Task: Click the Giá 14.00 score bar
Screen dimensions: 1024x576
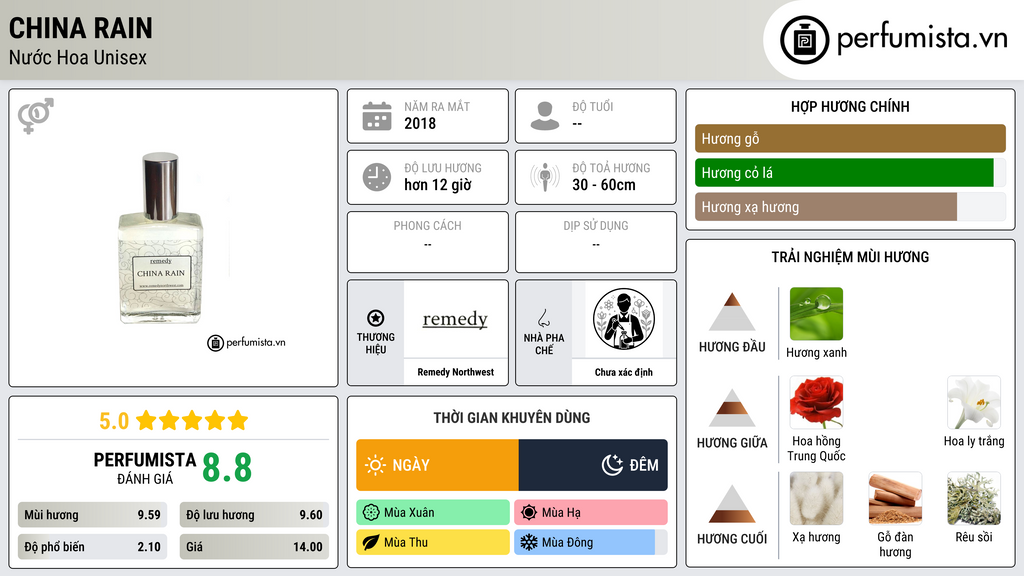Action: click(x=254, y=547)
